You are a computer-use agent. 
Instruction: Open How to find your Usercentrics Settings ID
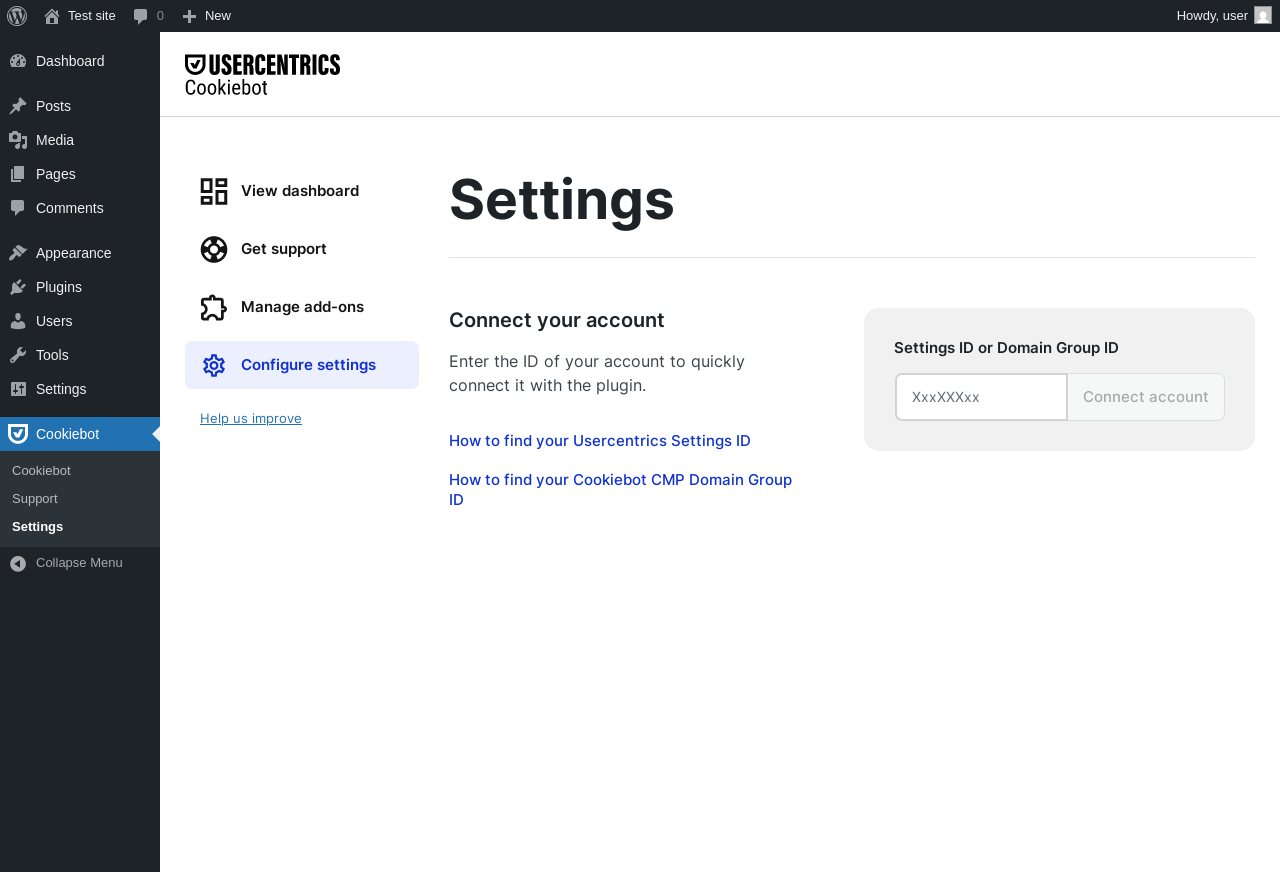(x=600, y=441)
